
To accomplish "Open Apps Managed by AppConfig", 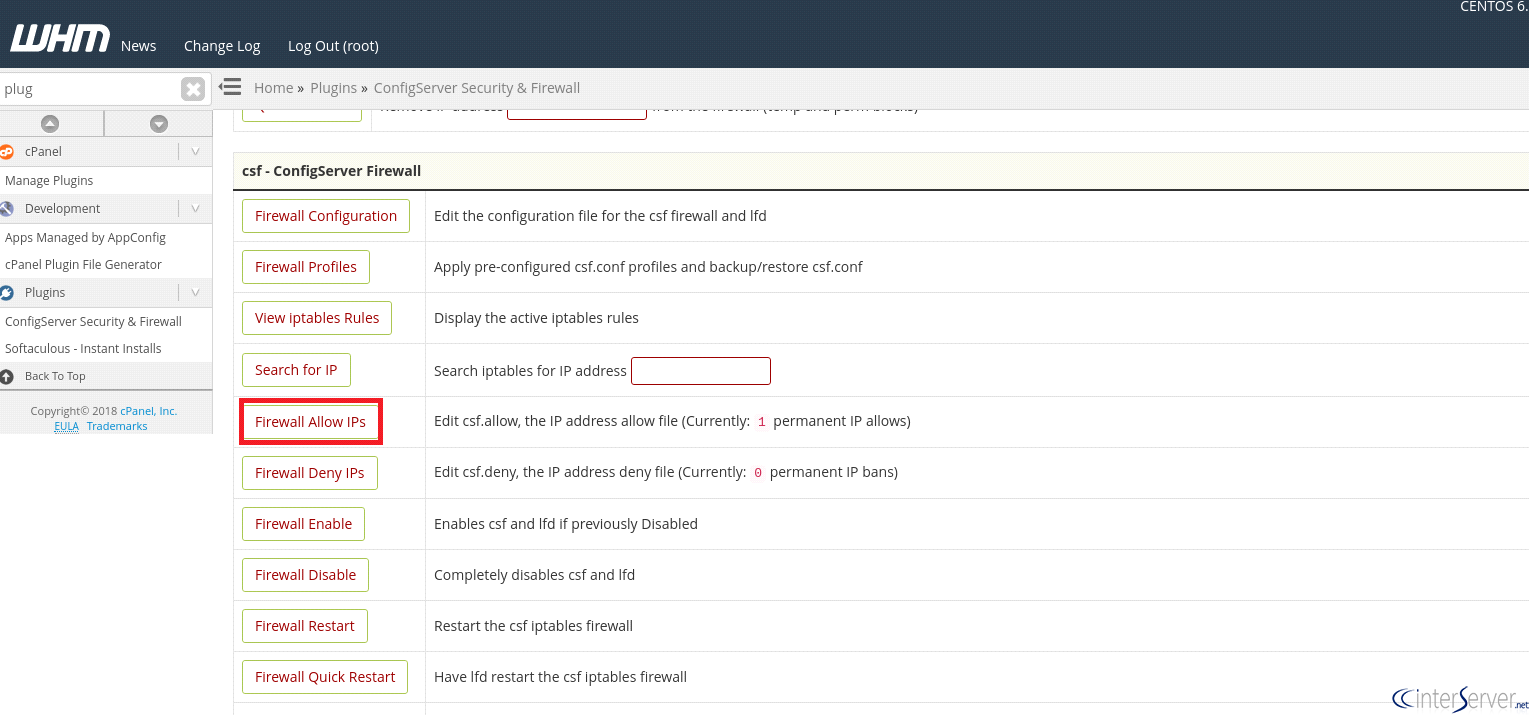I will pos(85,238).
